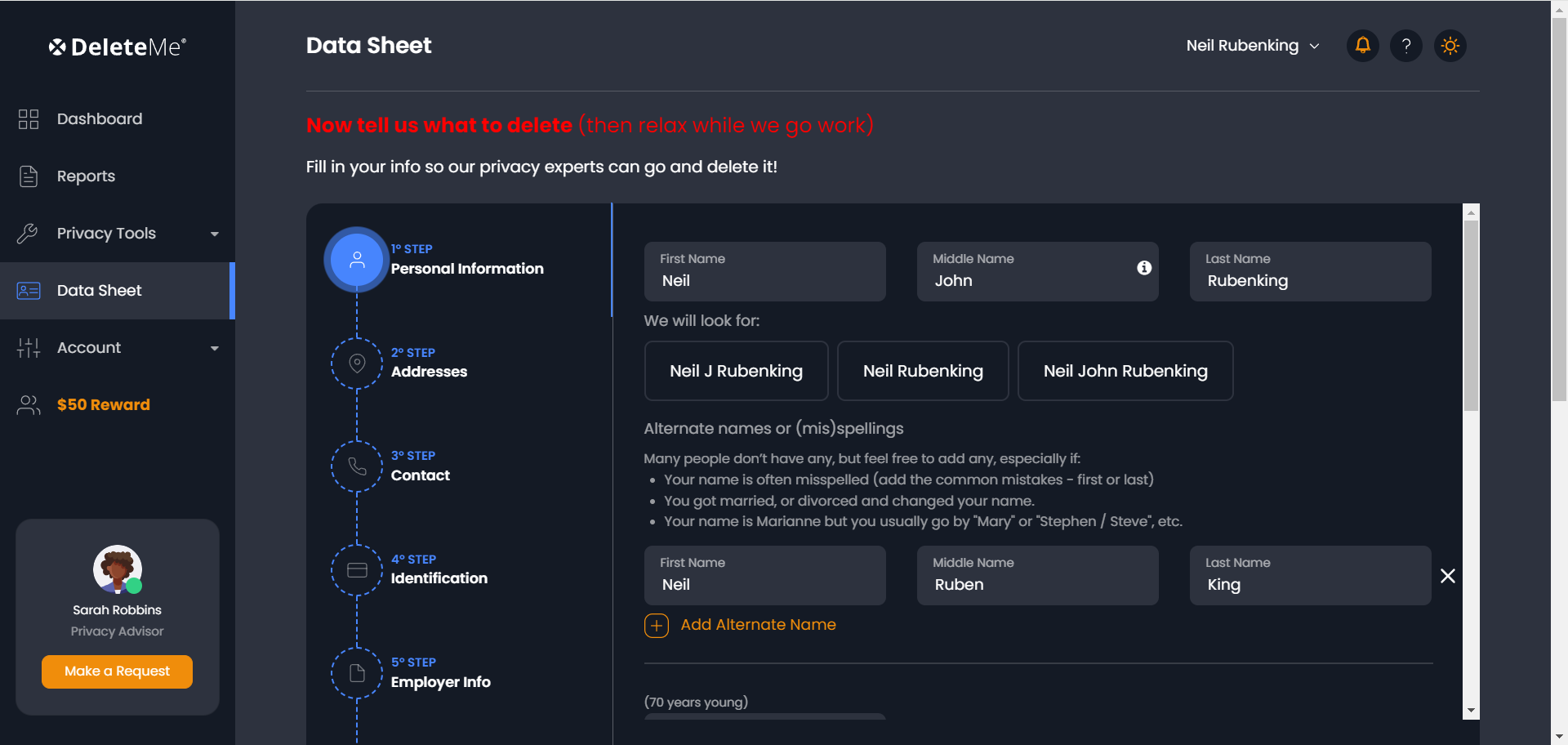Click Sarah Robbins advisor avatar
Image resolution: width=1568 pixels, height=745 pixels.
click(x=118, y=569)
